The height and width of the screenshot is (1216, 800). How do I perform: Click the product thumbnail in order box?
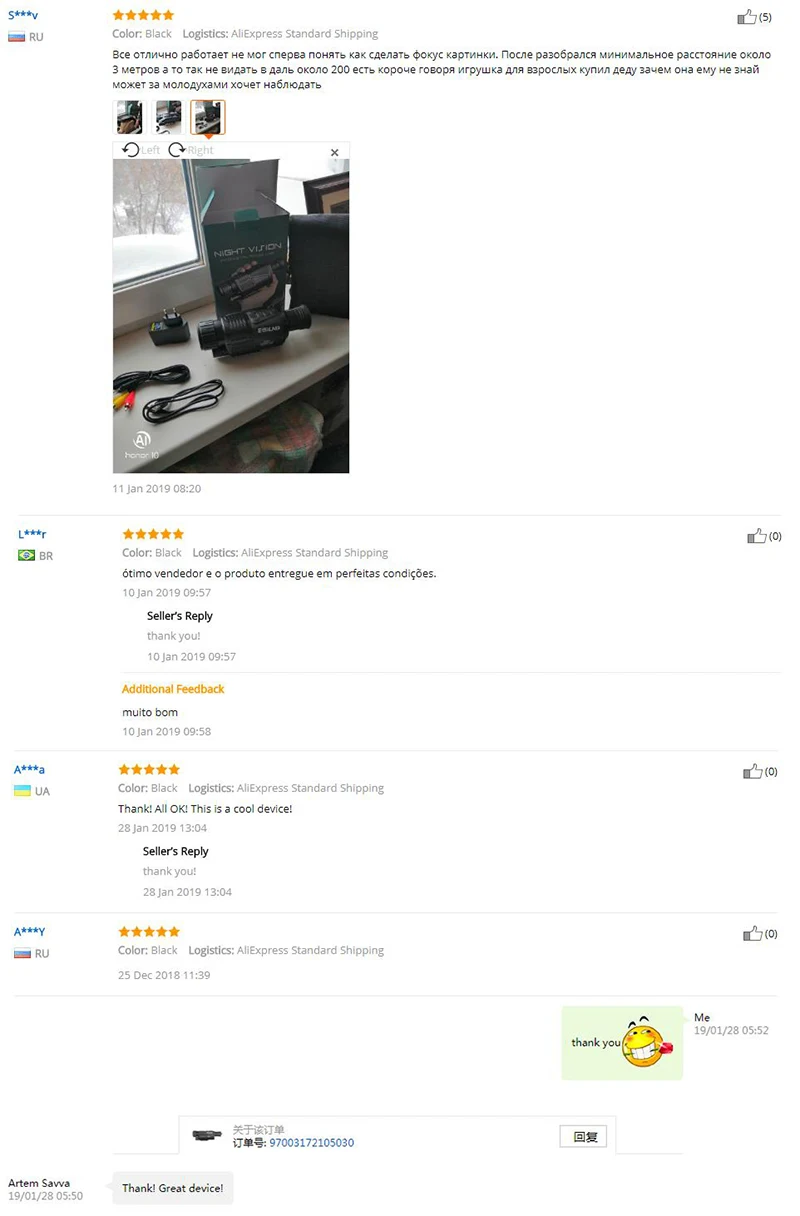[x=208, y=1136]
